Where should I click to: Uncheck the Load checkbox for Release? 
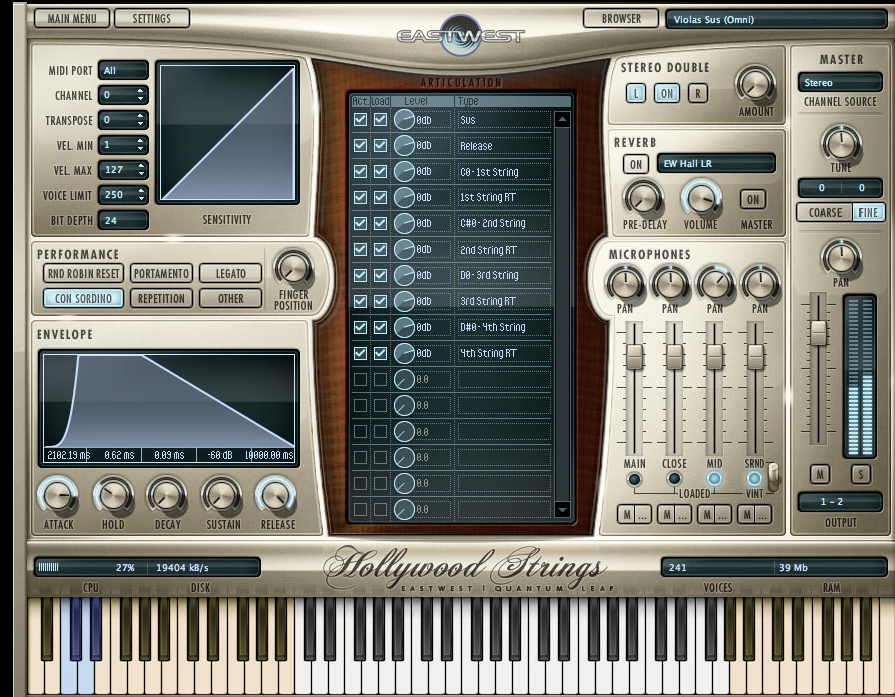(380, 146)
